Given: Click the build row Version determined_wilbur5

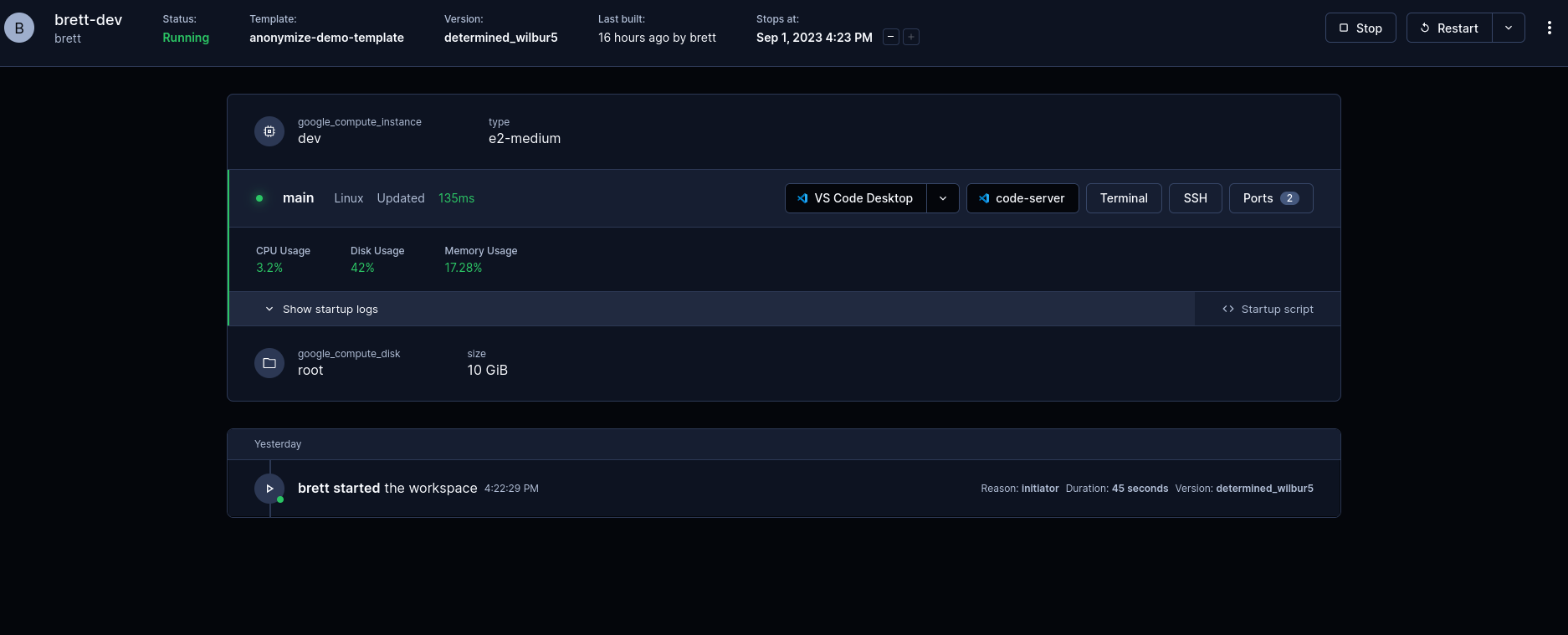Looking at the screenshot, I should click(x=1244, y=489).
